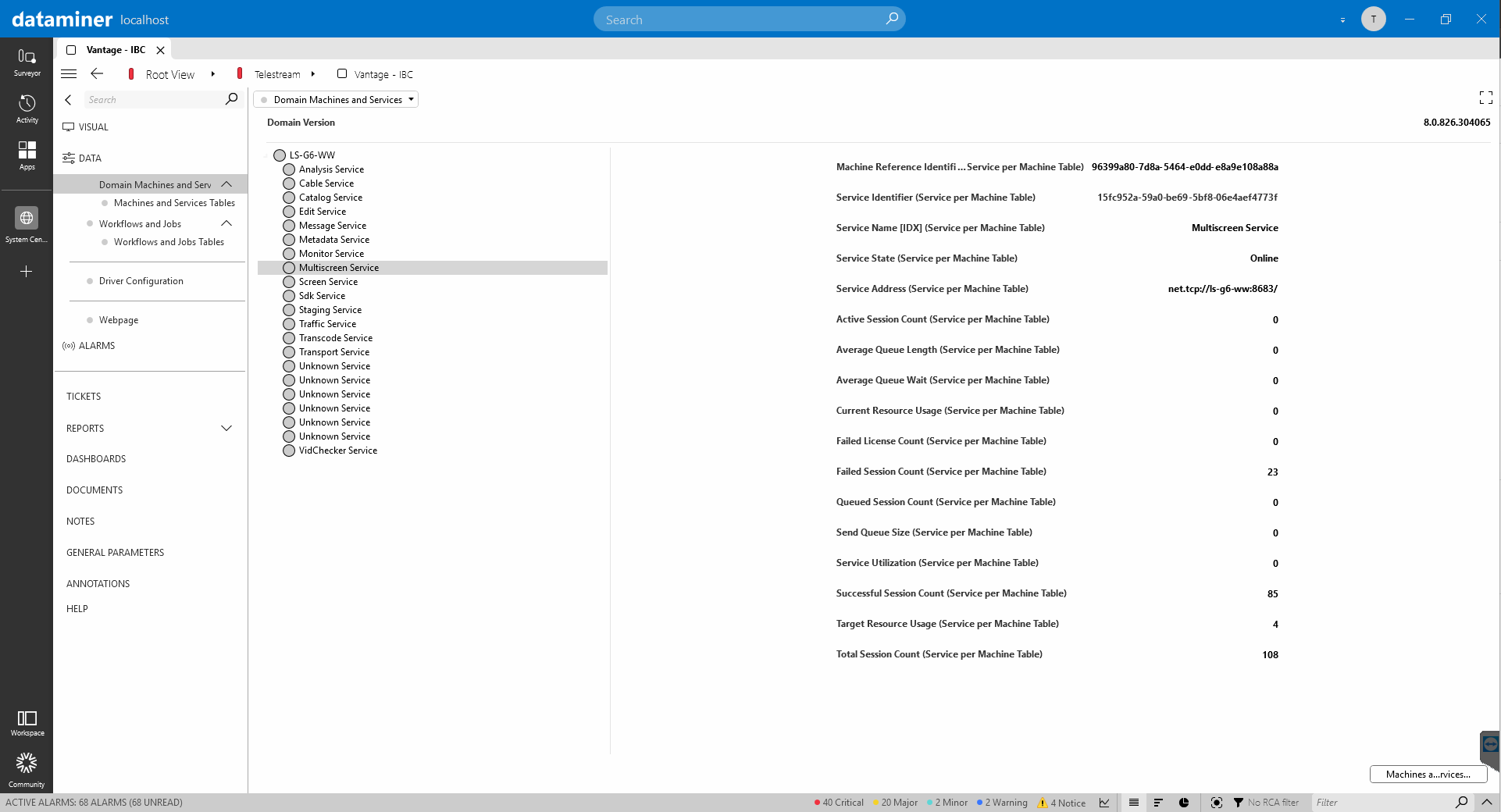Click the 40 Critical alarm counter
Viewport: 1501px width, 812px height.
(x=839, y=803)
